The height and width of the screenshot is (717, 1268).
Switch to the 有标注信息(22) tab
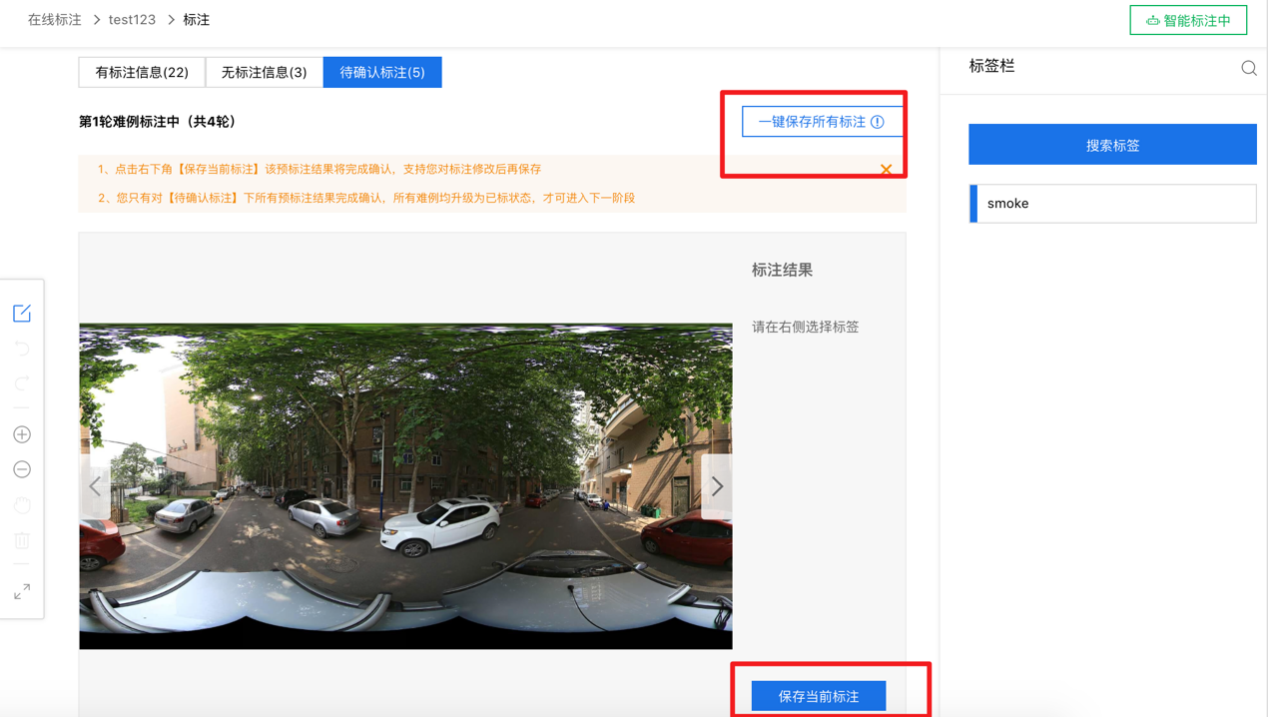pyautogui.click(x=142, y=72)
